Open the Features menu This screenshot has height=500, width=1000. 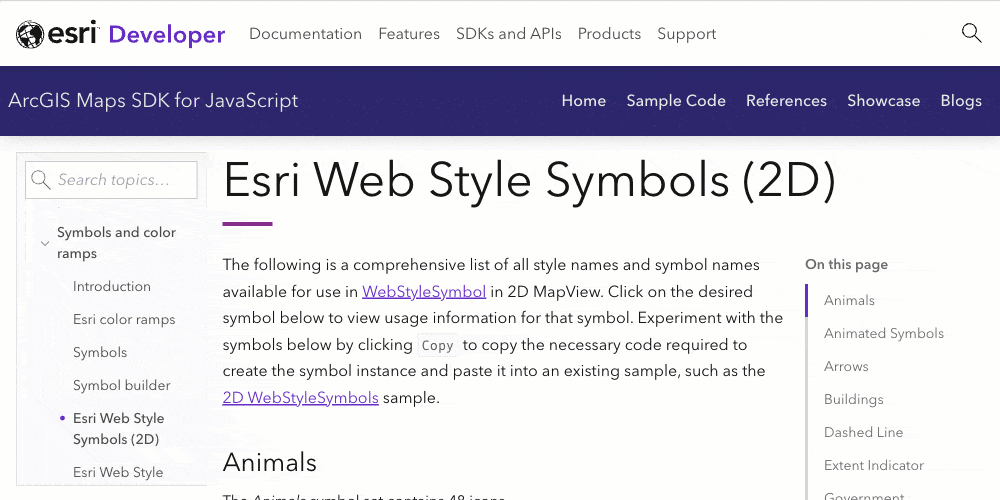409,34
